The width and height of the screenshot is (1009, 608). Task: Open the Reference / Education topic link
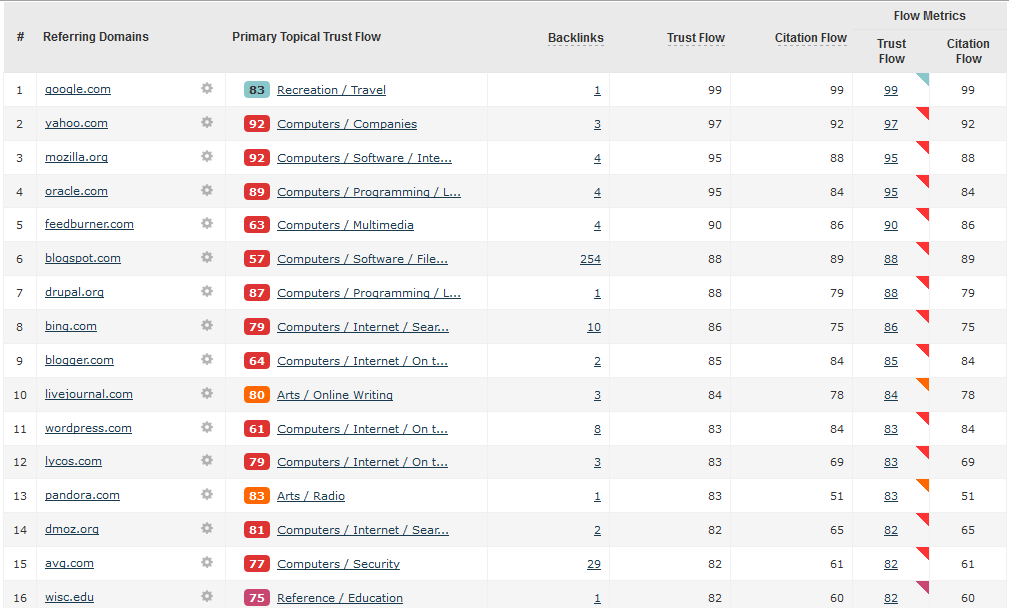(340, 598)
